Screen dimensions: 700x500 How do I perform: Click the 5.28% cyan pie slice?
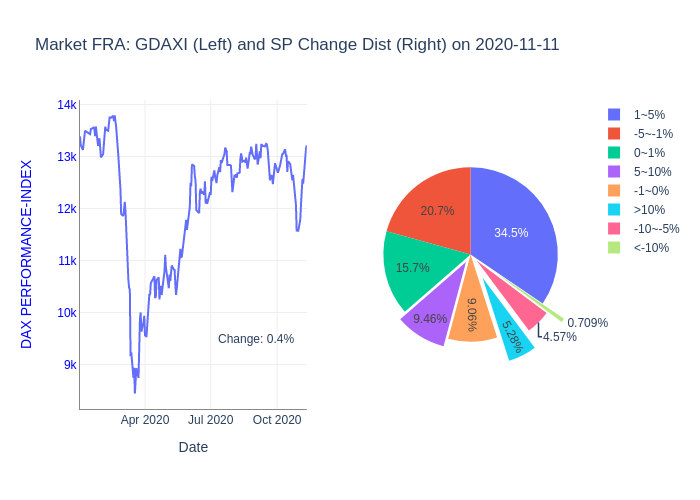pyautogui.click(x=511, y=337)
